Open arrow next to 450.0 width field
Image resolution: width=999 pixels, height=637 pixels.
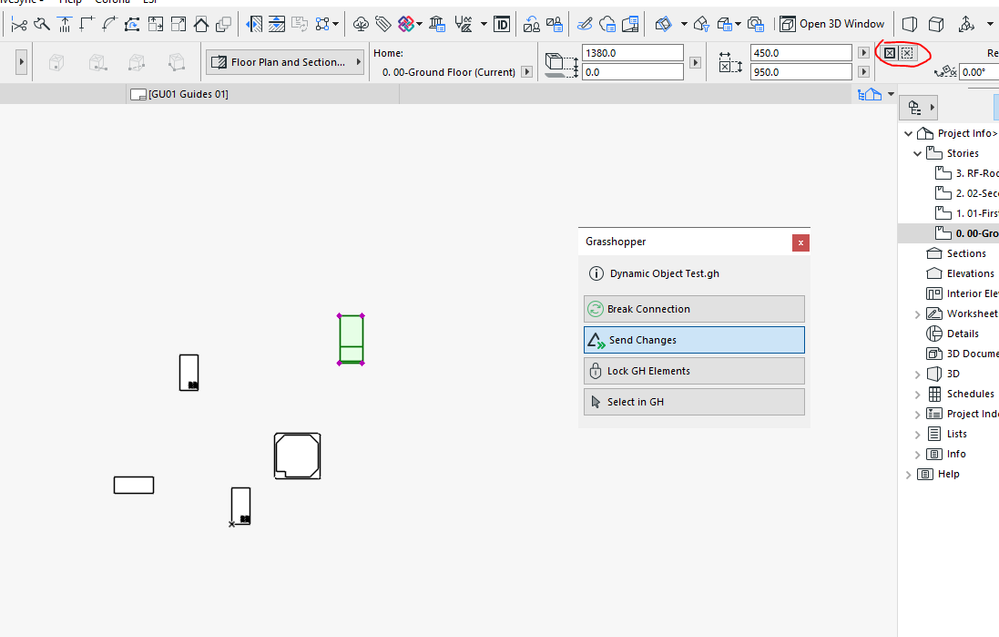[864, 53]
